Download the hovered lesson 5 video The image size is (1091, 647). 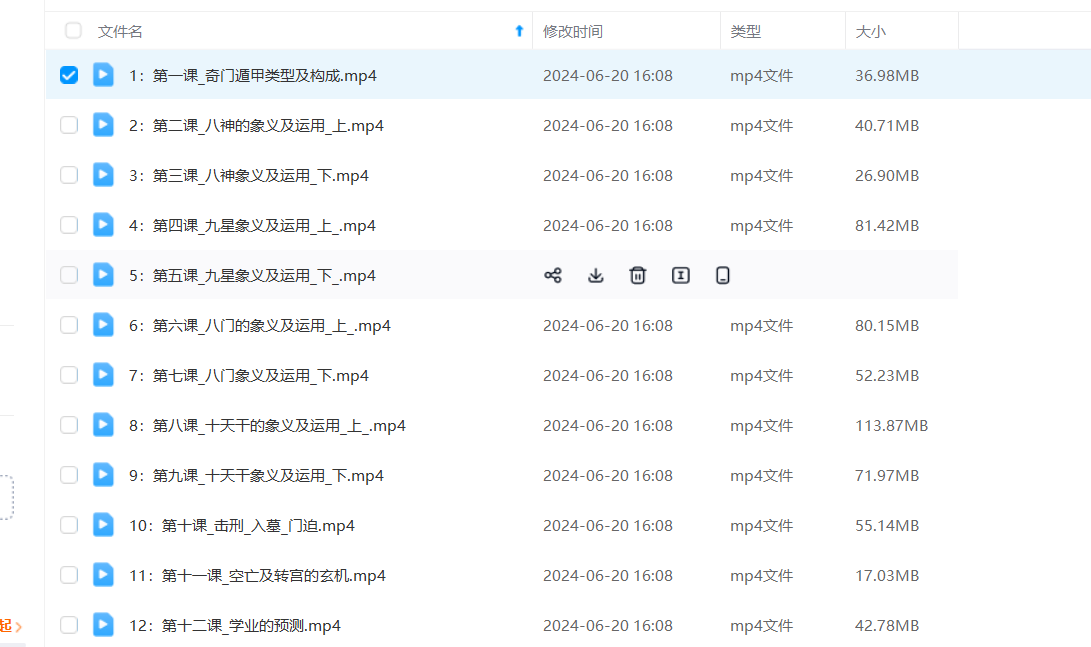(x=595, y=275)
